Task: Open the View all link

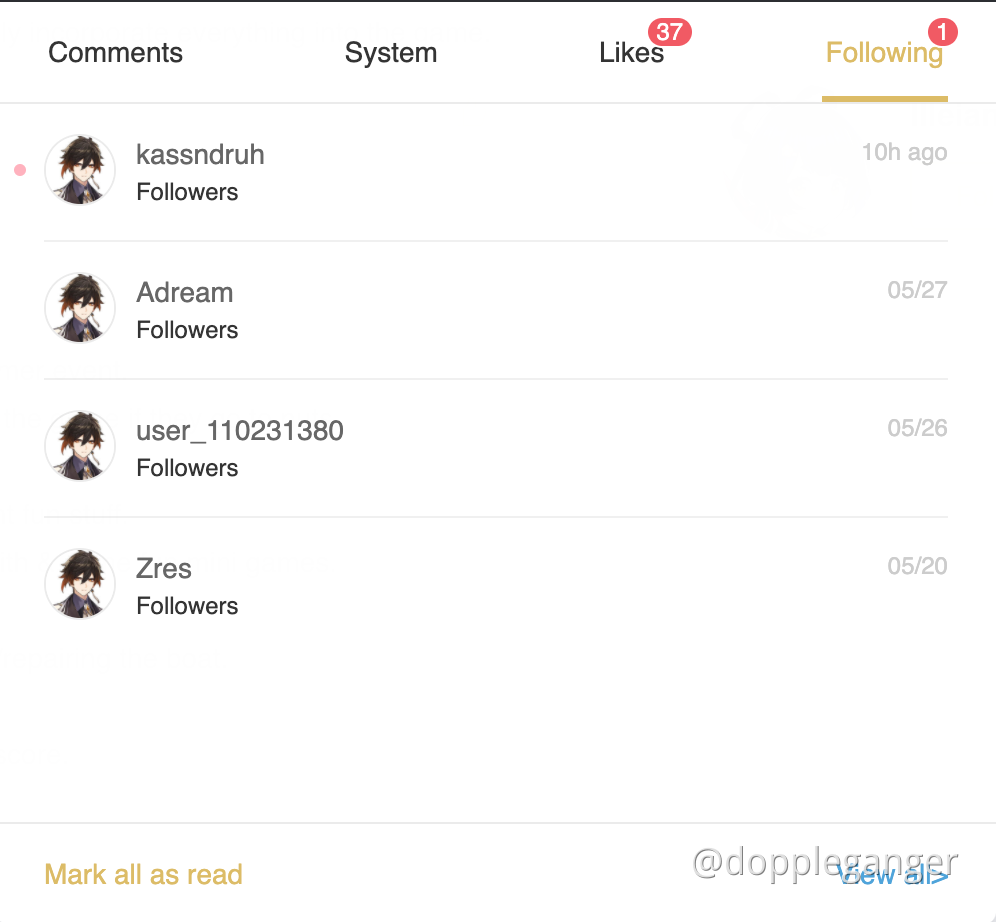Action: 893,875
